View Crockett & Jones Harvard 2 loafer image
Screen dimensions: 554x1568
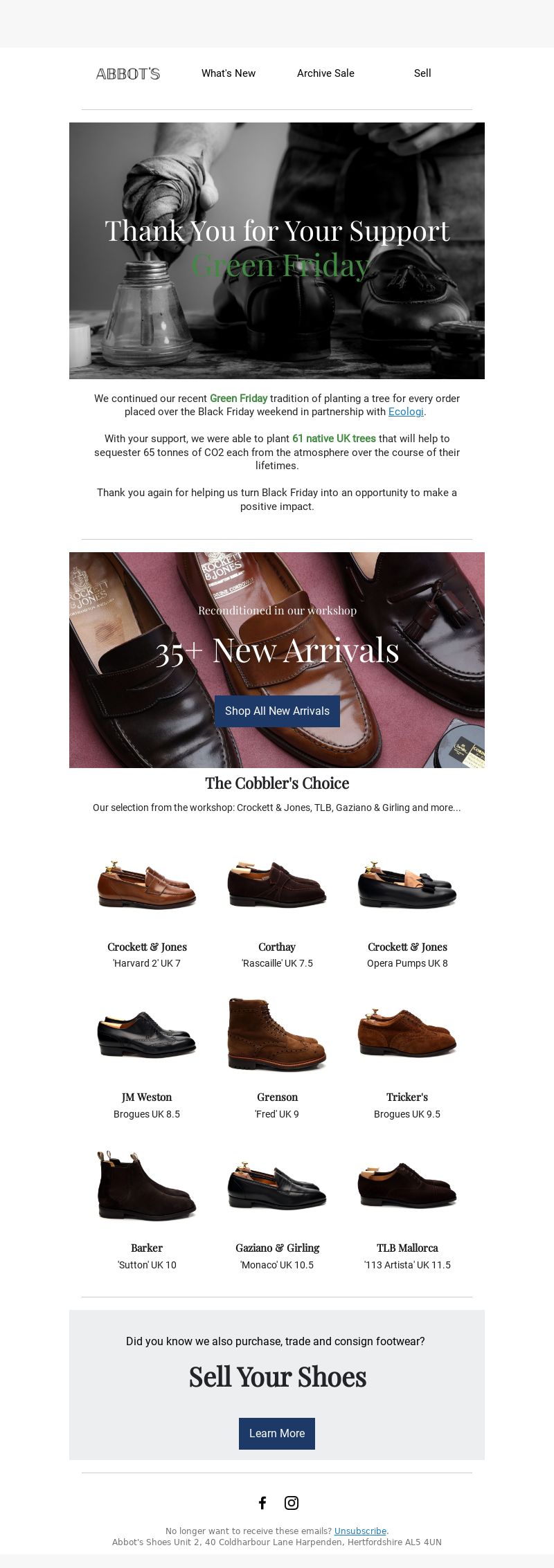[147, 884]
